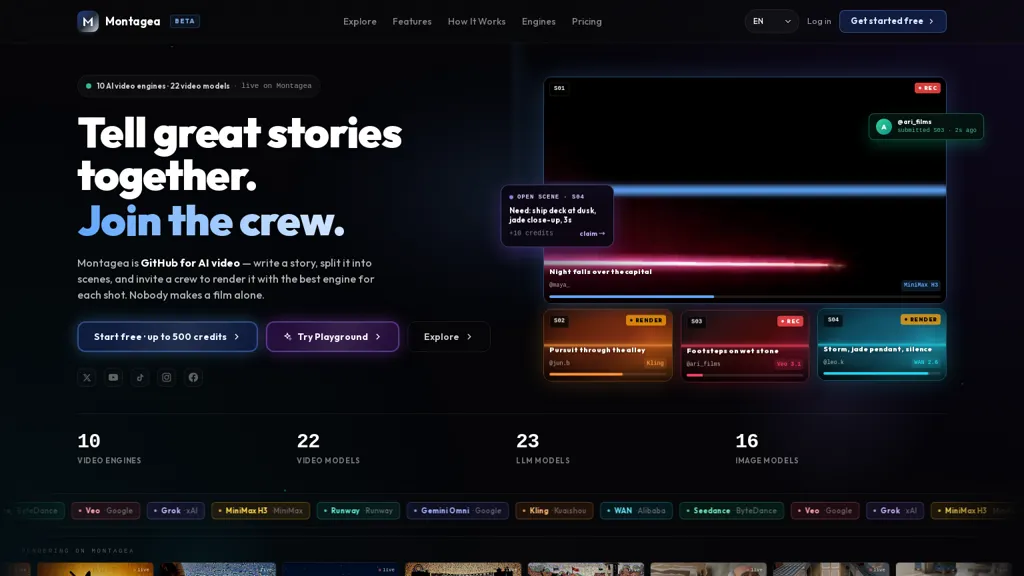
Task: Click S01 scene progress bar
Action: (x=744, y=296)
